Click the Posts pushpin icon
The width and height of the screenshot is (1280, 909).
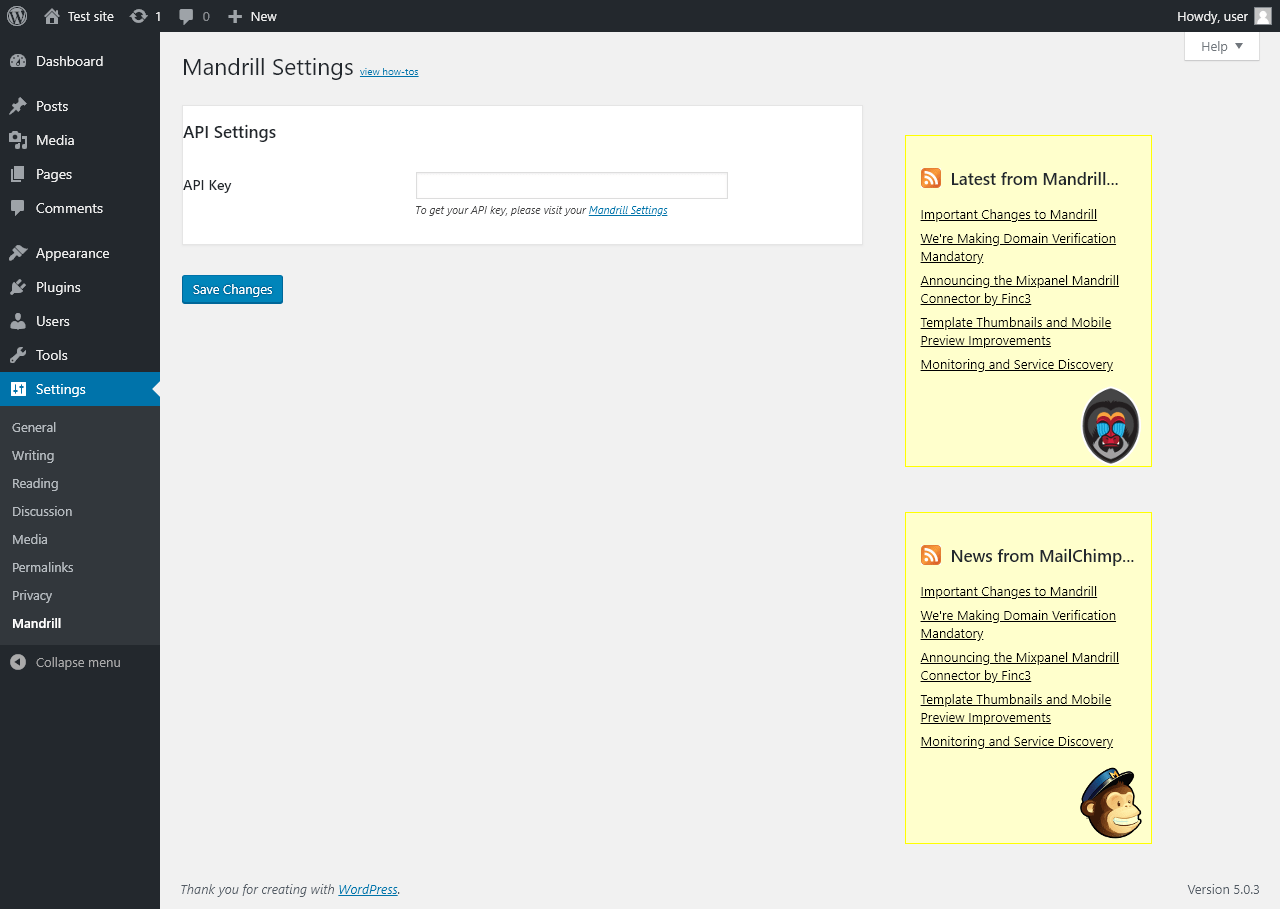click(18, 106)
